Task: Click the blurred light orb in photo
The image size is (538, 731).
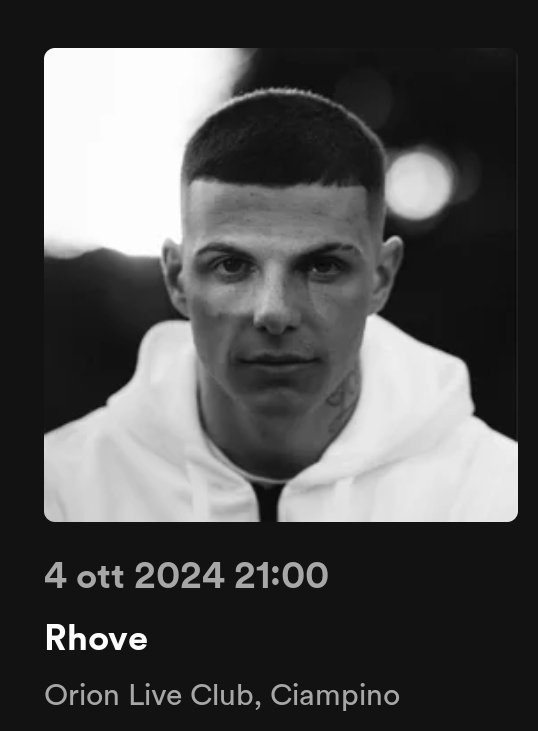Action: pyautogui.click(x=418, y=183)
